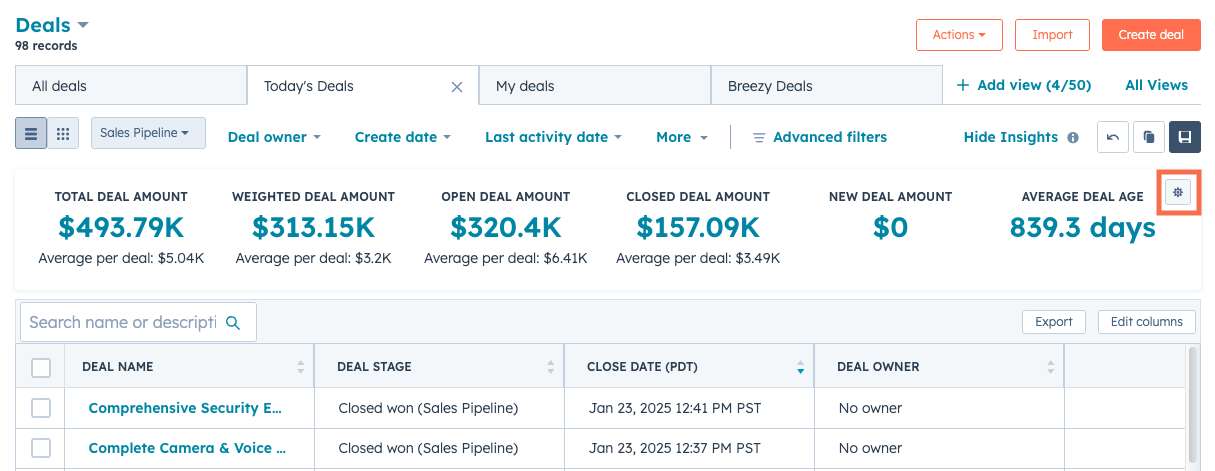This screenshot has width=1215, height=471.
Task: Click the search name or description field
Action: point(123,322)
